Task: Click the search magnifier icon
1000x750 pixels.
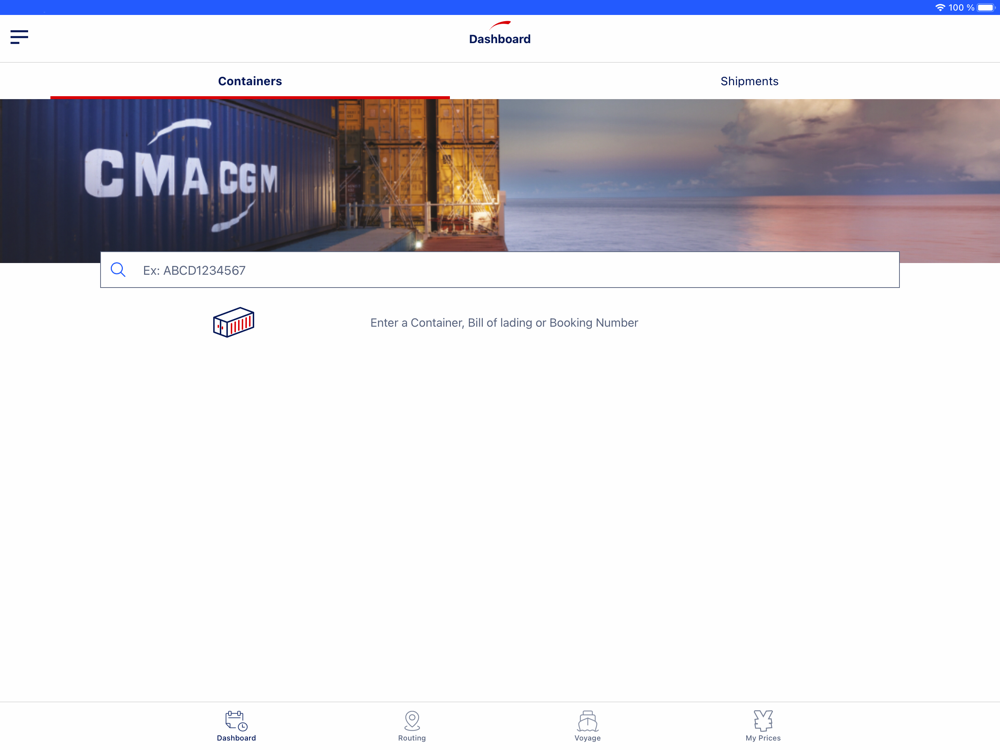Action: coord(118,270)
